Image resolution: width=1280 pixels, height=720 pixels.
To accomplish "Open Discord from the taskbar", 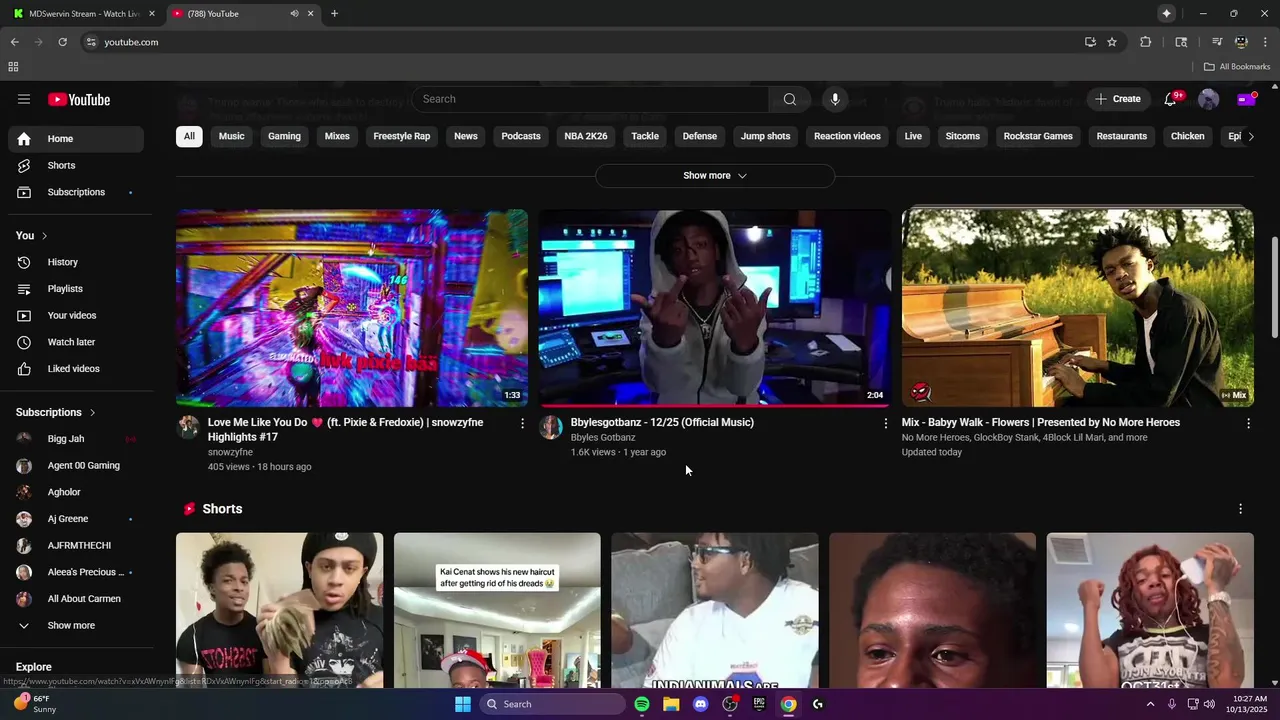I will coord(701,704).
